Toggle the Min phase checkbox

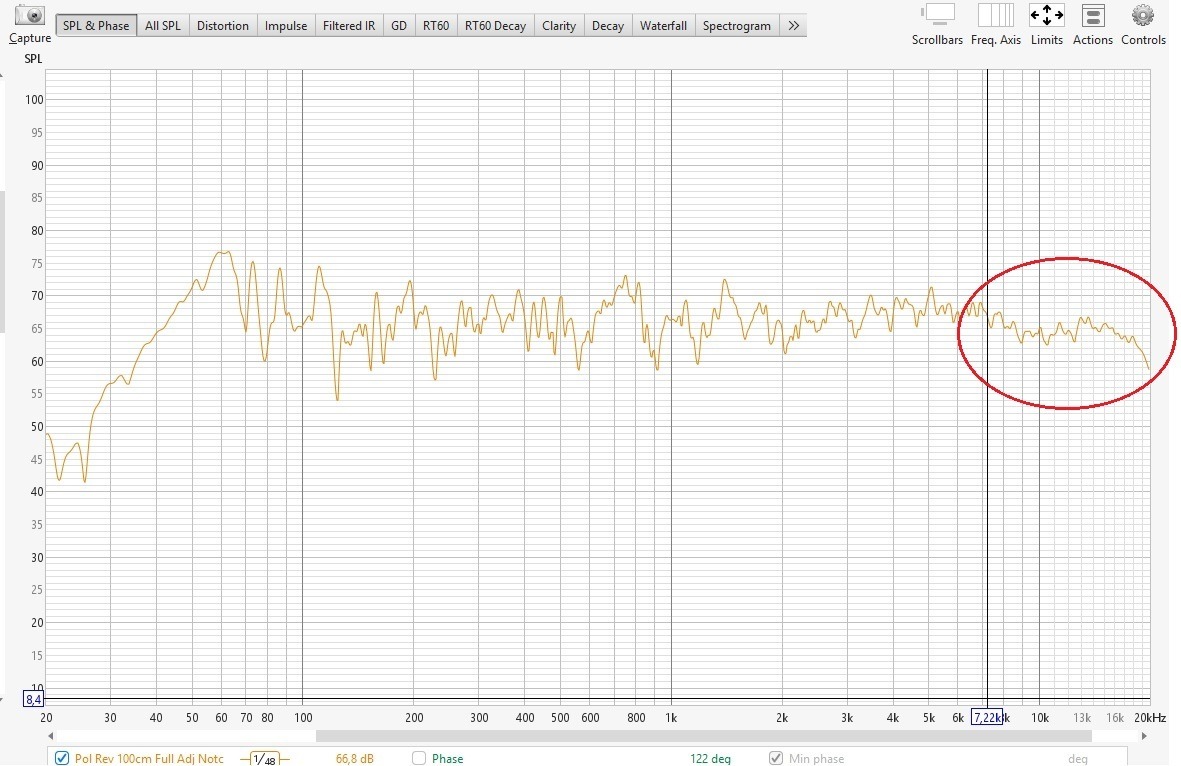pyautogui.click(x=776, y=758)
